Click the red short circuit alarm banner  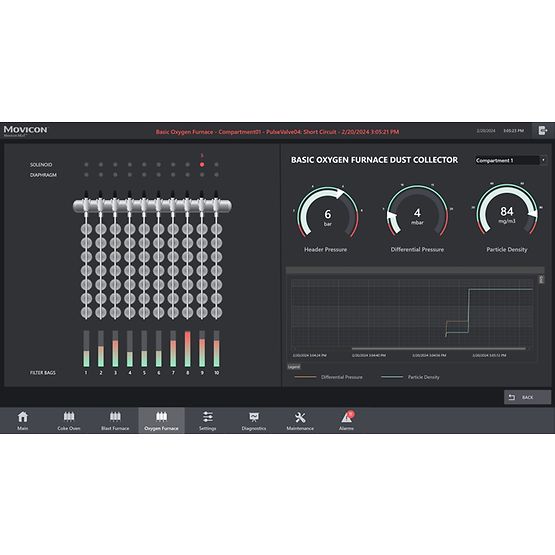pyautogui.click(x=278, y=132)
